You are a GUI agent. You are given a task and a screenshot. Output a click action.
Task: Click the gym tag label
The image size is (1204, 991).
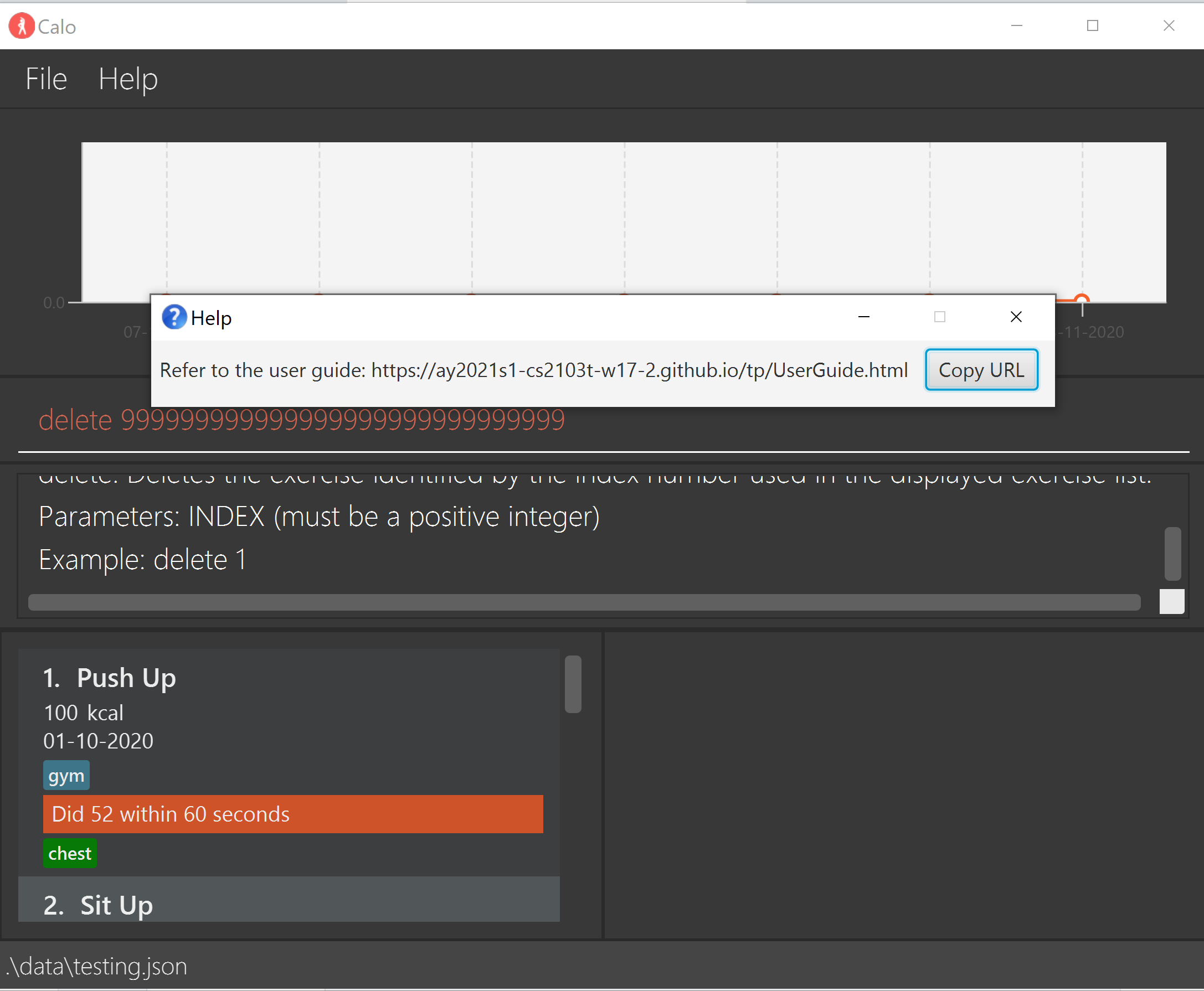66,775
